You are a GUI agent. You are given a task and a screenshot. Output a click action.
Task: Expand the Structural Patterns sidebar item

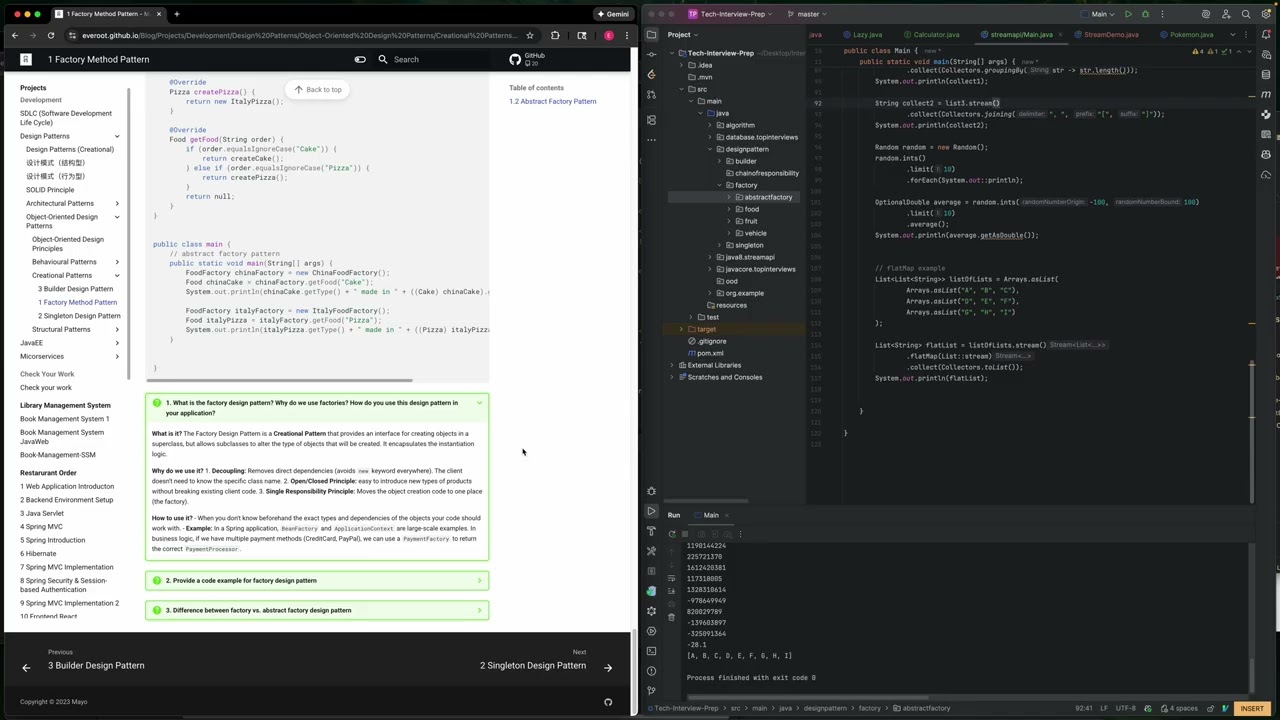click(x=117, y=329)
